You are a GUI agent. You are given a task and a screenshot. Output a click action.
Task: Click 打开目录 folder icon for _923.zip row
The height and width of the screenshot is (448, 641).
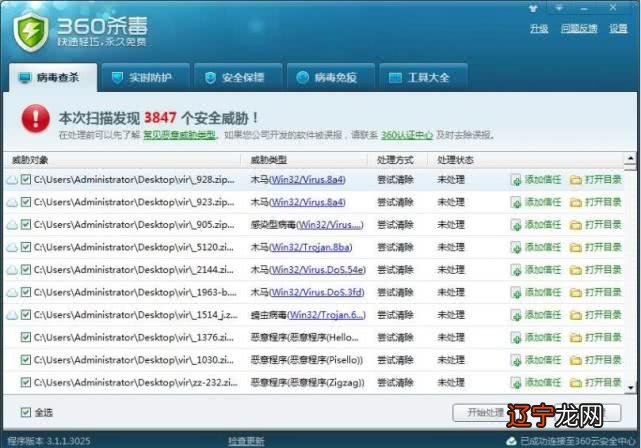pyautogui.click(x=576, y=202)
